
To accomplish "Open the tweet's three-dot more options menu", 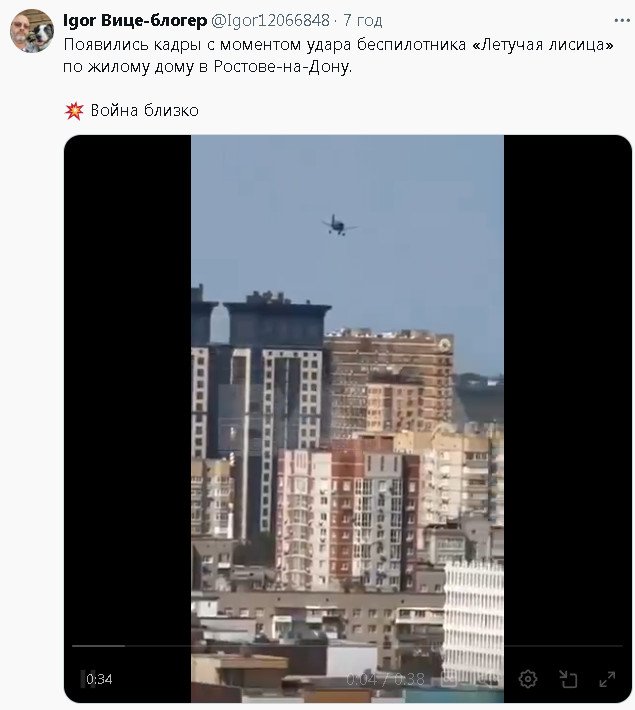I will (622, 20).
